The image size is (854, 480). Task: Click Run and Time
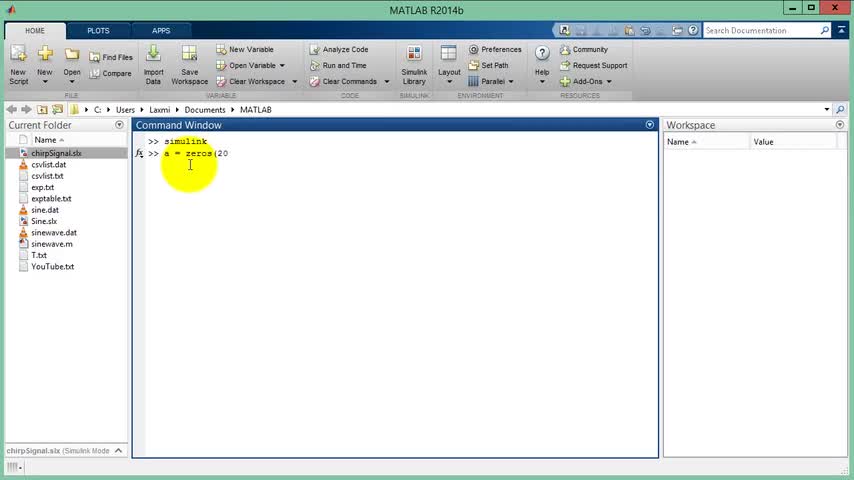click(x=338, y=65)
